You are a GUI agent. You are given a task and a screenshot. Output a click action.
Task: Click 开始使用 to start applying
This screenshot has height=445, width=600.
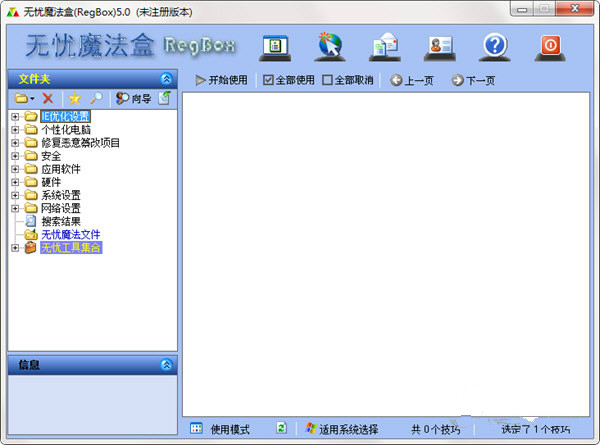pos(222,80)
